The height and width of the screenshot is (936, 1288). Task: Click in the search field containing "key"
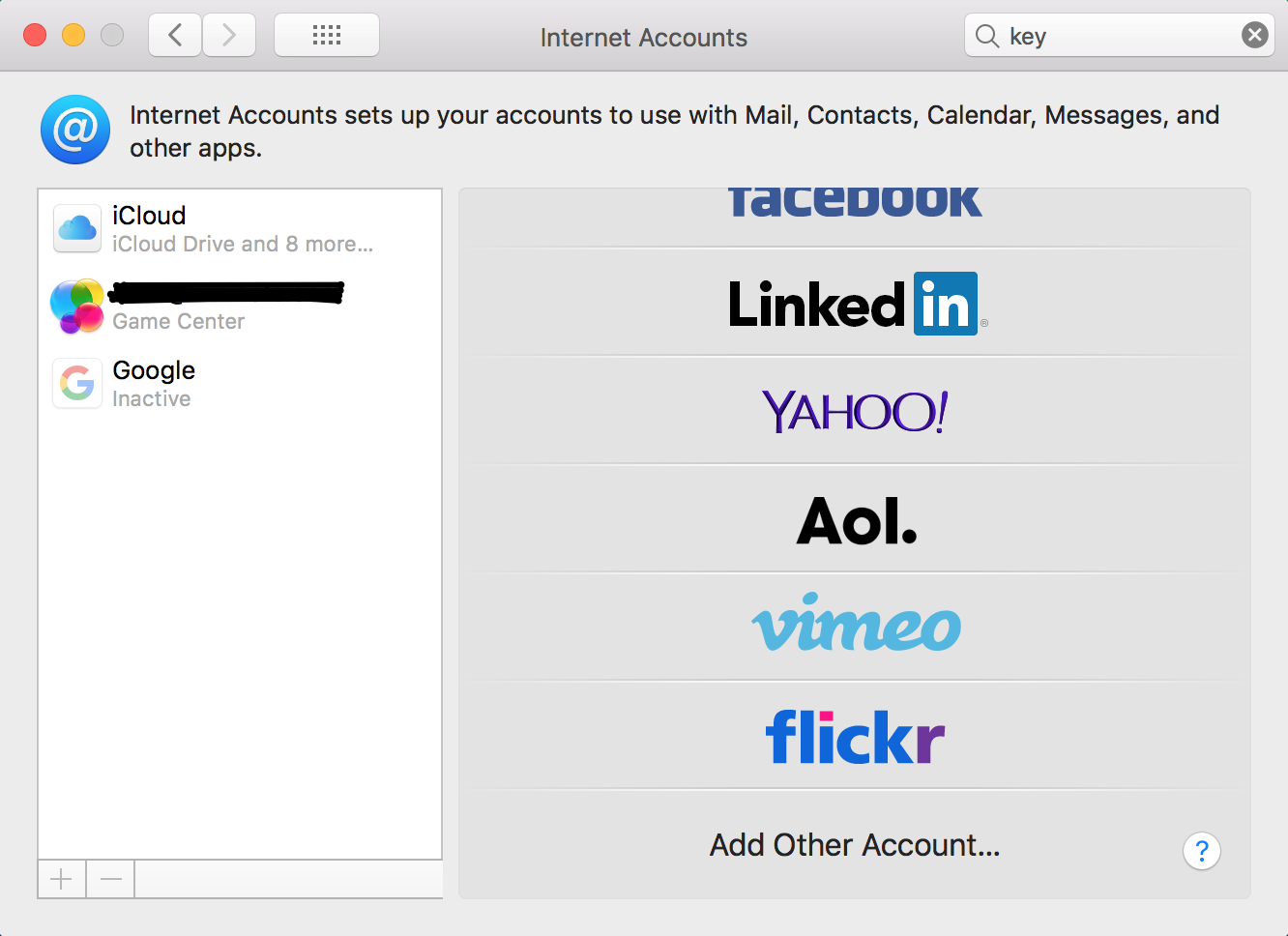pos(1112,37)
